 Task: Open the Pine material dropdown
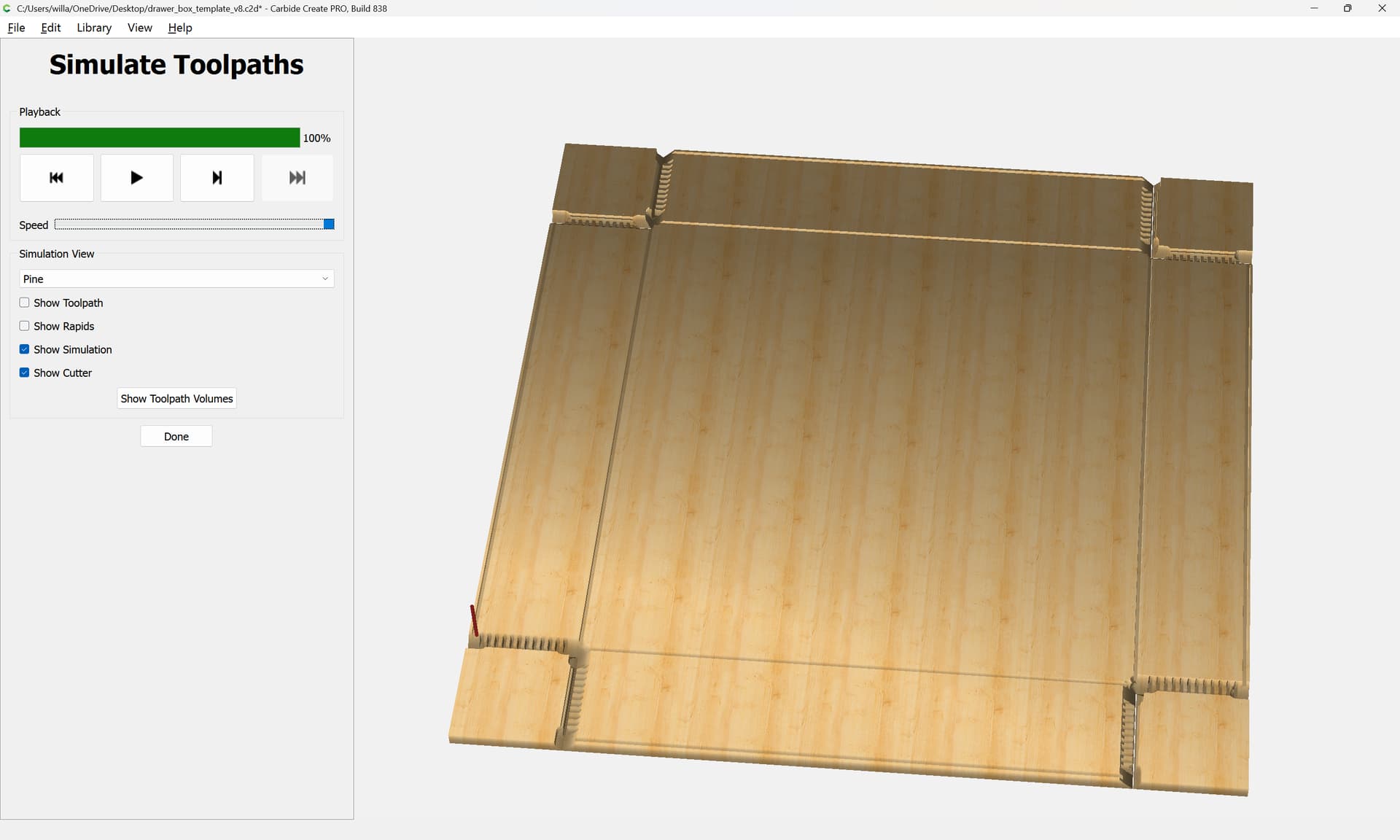coord(176,279)
